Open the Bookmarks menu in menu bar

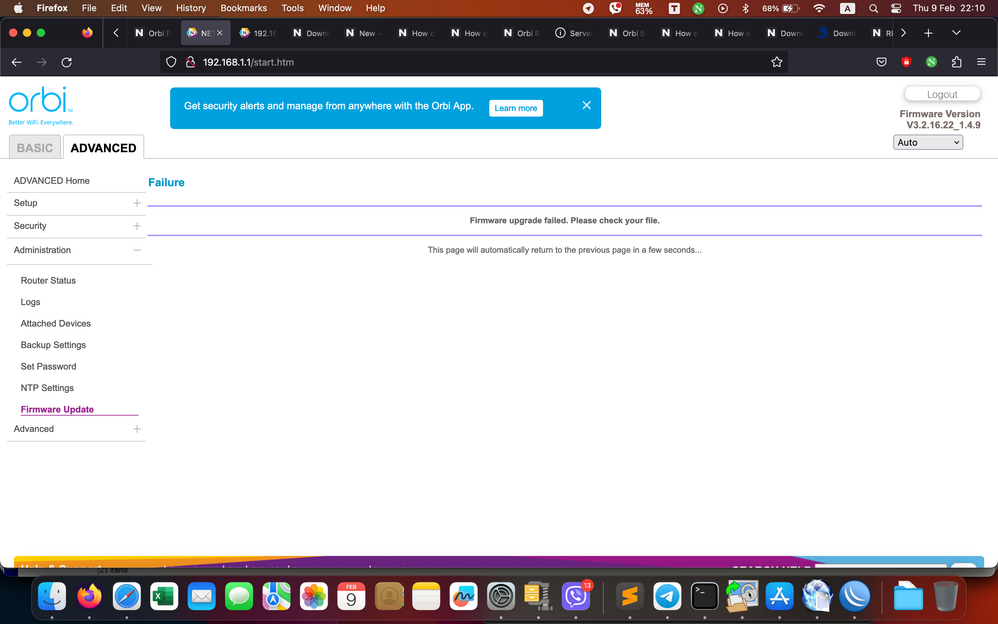(243, 8)
